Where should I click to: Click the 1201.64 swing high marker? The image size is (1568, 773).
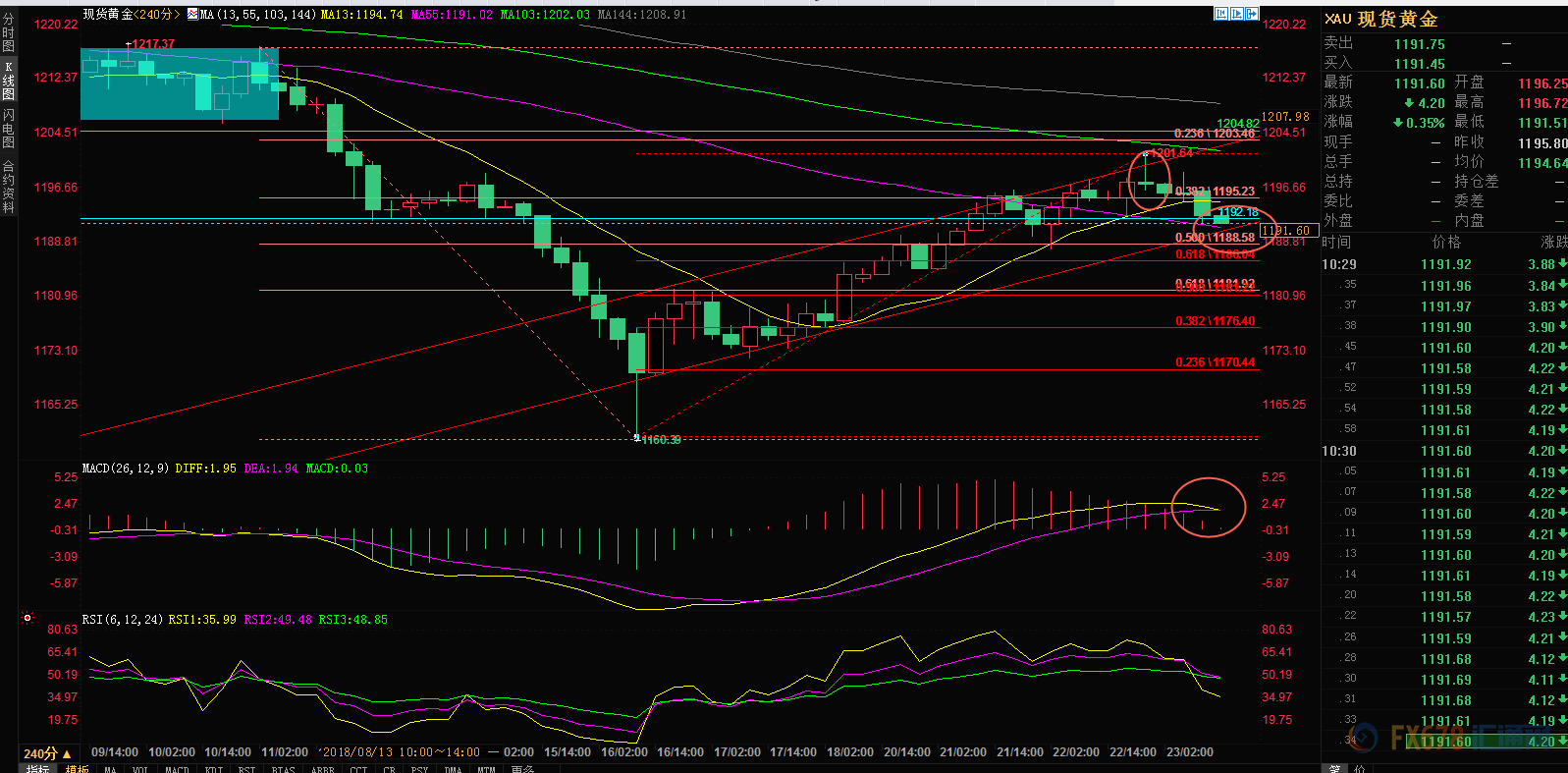[1171, 153]
